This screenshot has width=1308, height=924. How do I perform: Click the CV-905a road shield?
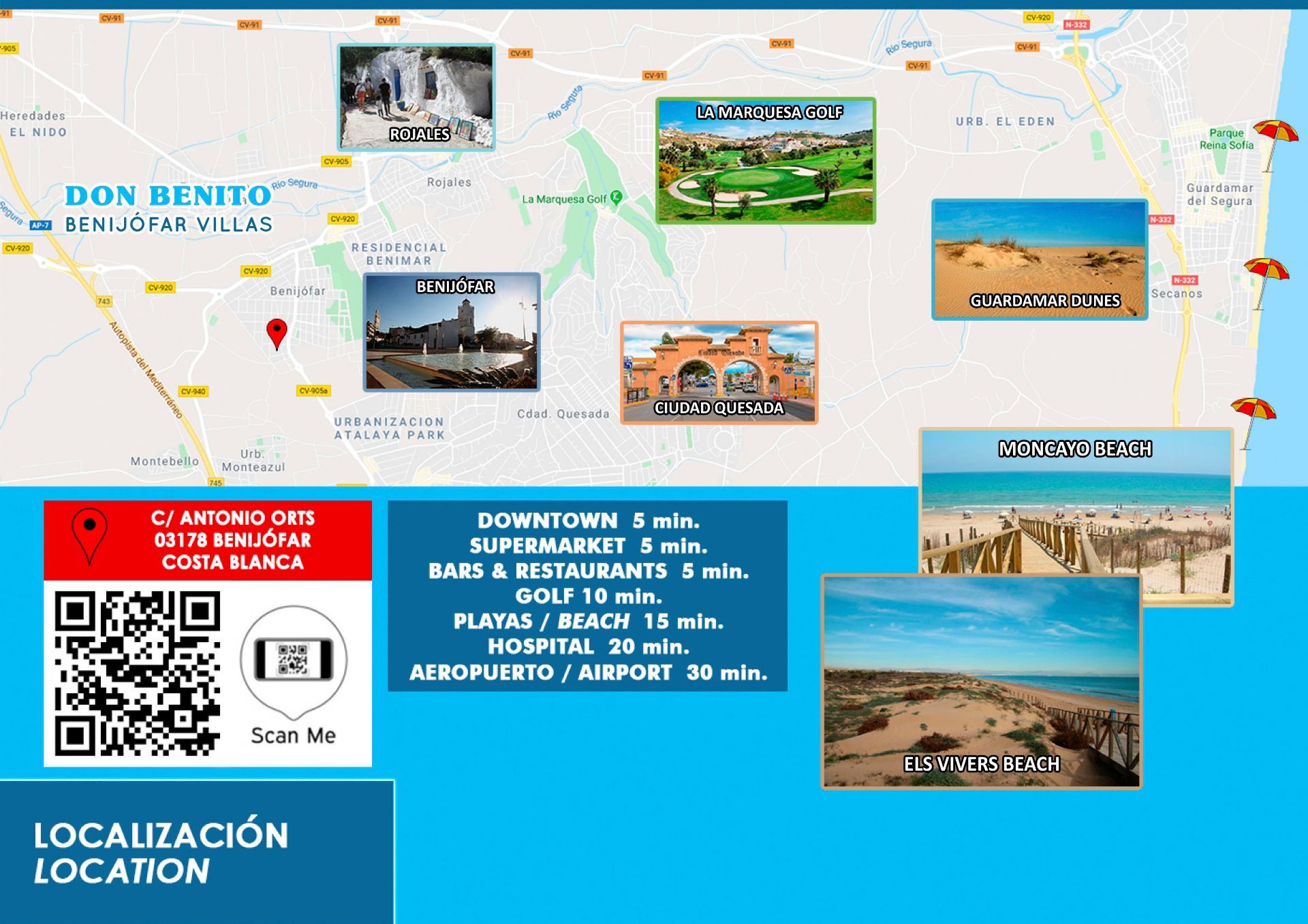click(313, 391)
